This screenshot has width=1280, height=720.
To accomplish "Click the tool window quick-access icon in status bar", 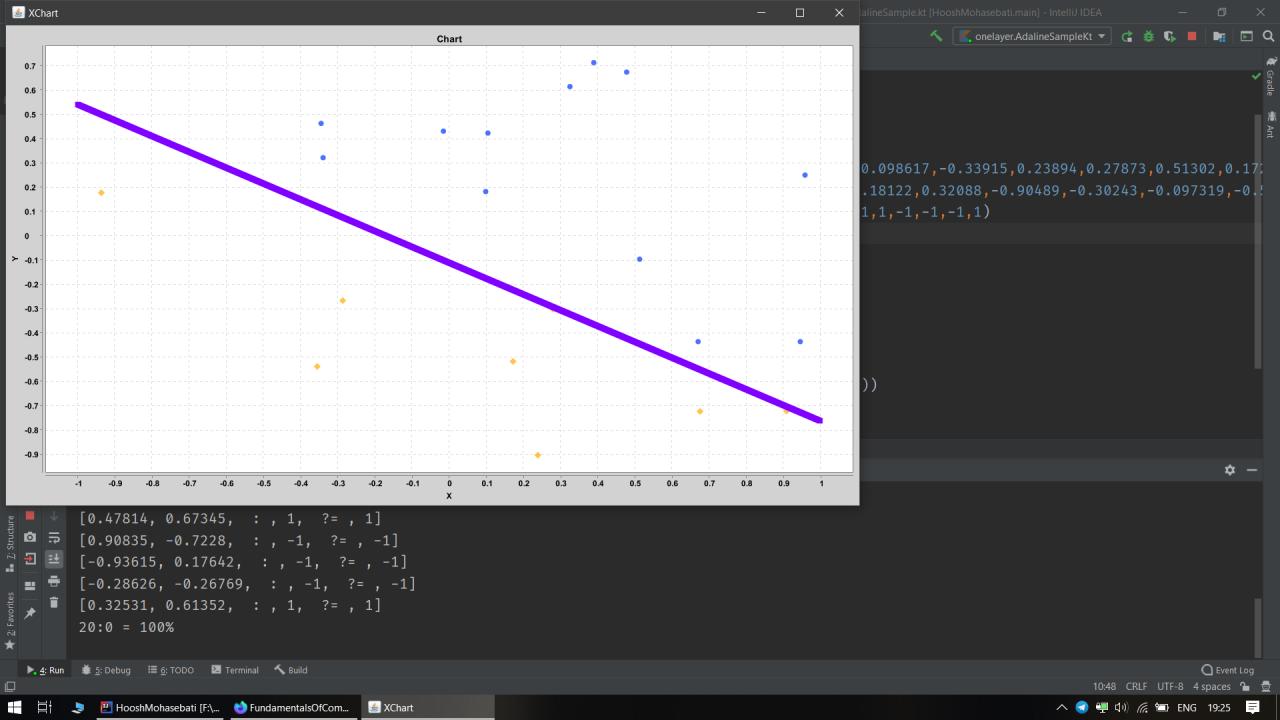I will (9, 687).
